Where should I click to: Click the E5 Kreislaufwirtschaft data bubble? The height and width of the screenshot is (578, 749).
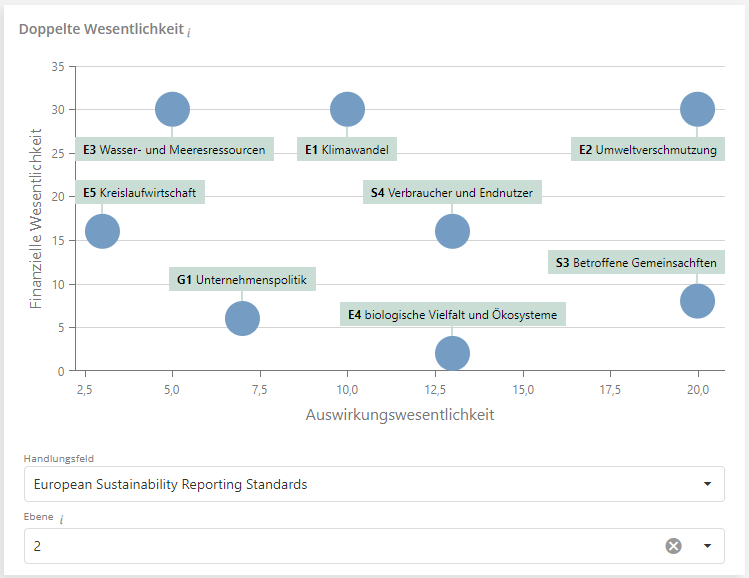click(102, 231)
